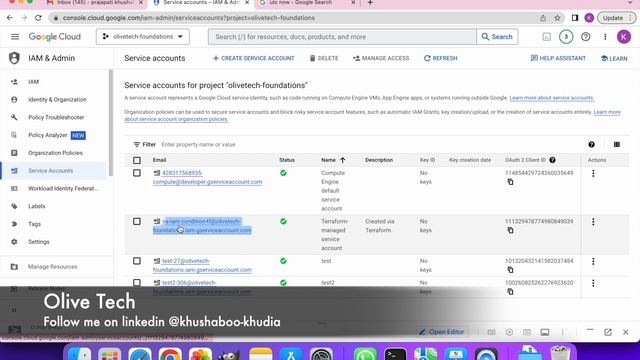Reload the browser page

38,18
